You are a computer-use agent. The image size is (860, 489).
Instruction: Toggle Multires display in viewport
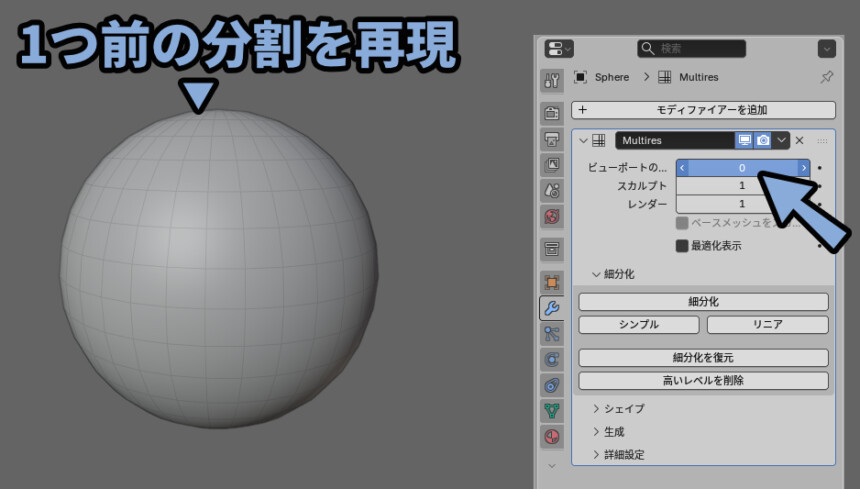744,141
